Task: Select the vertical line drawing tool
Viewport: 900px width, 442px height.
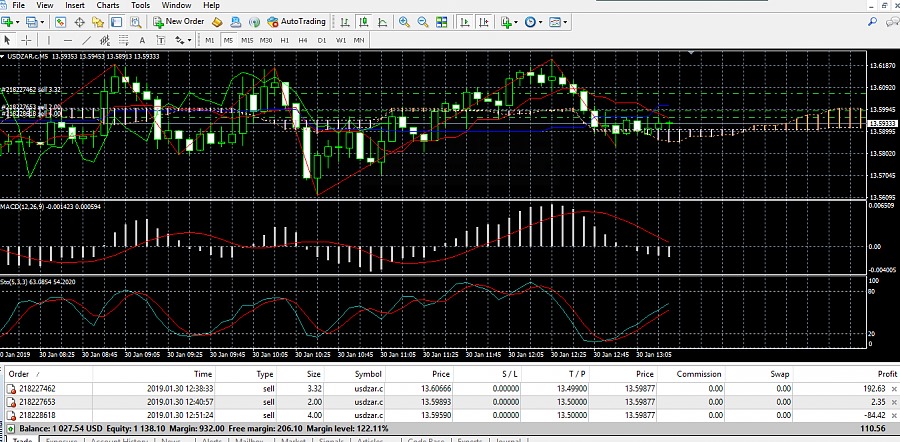Action: [x=48, y=40]
